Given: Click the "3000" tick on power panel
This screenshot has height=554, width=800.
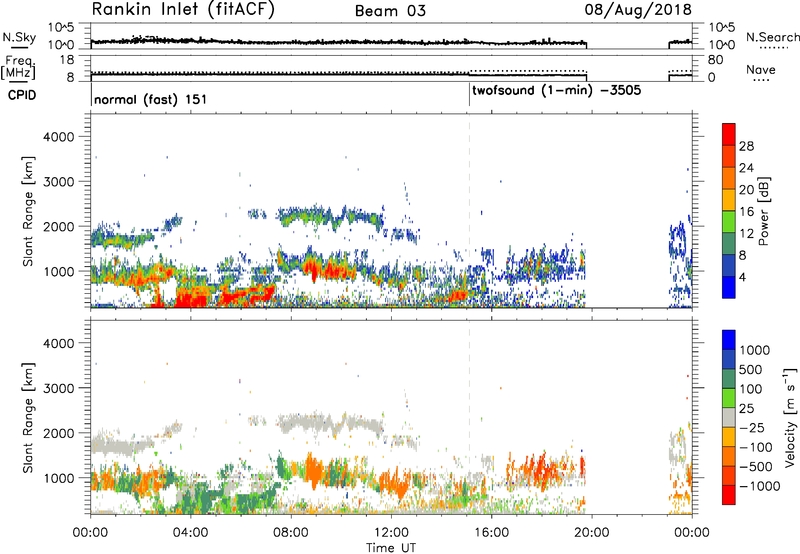Looking at the screenshot, I should (59, 182).
